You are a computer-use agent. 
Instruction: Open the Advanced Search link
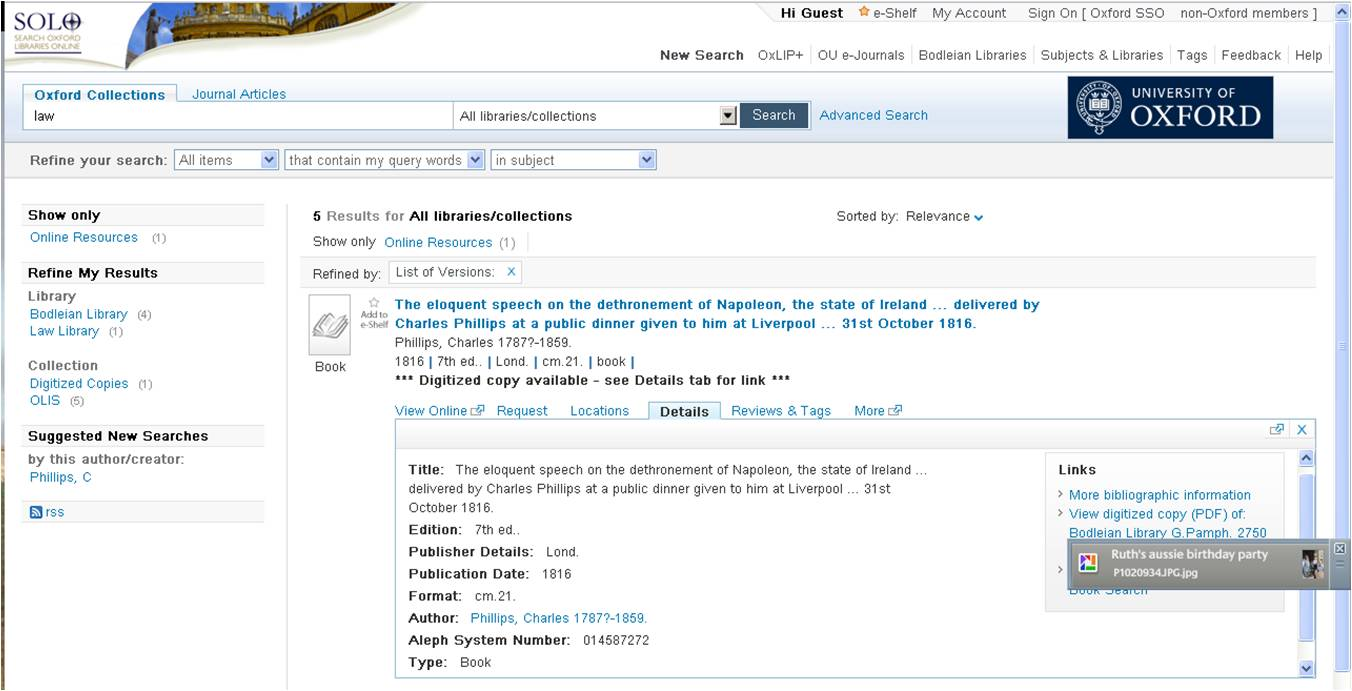click(873, 115)
